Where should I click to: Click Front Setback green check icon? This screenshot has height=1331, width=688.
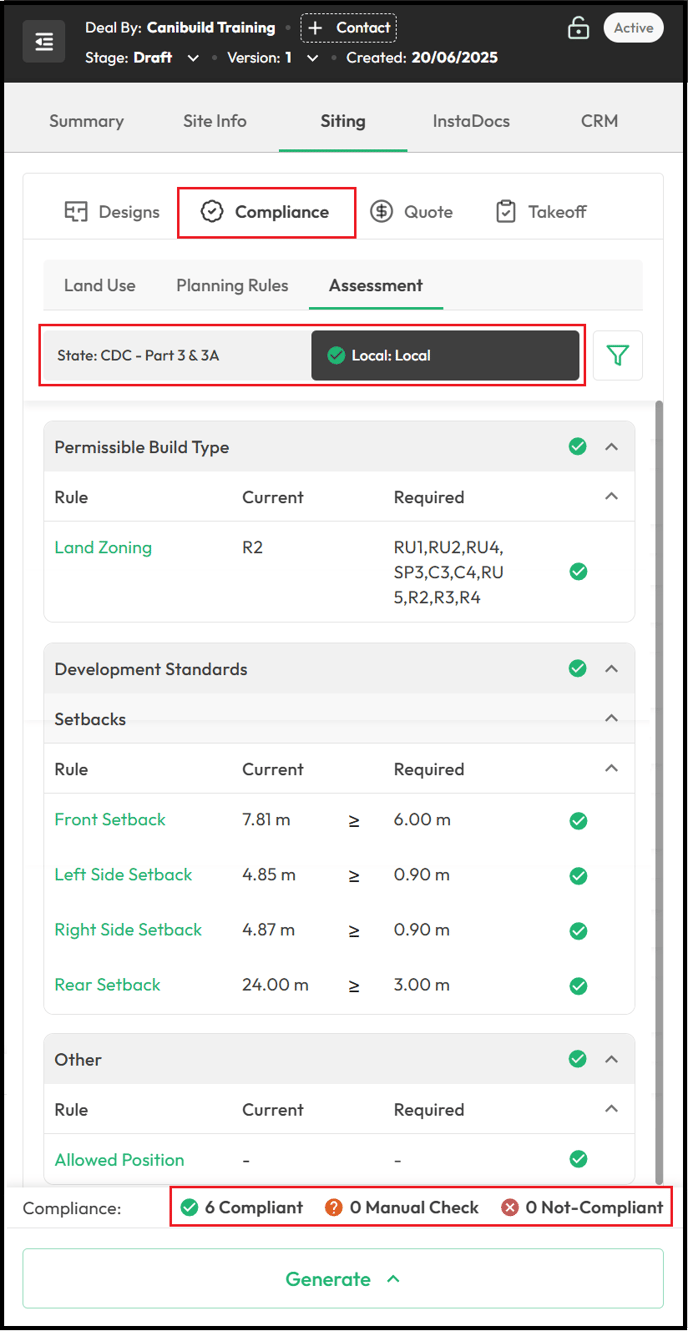point(578,821)
